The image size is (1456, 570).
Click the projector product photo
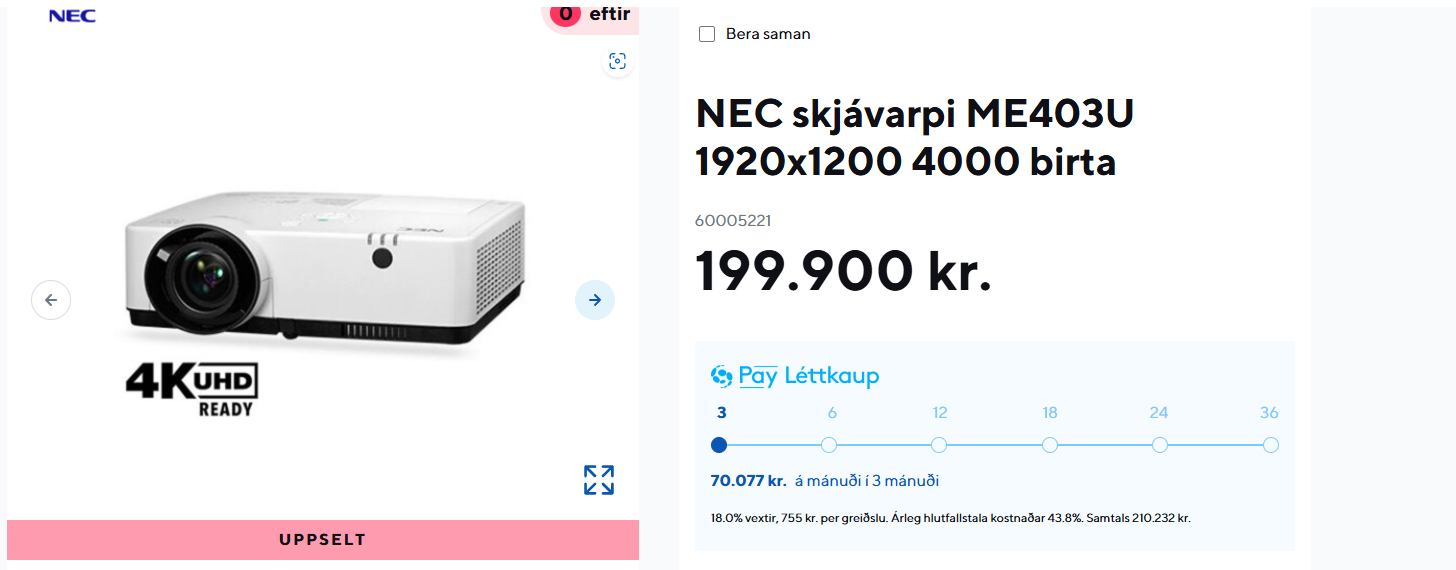click(x=324, y=268)
